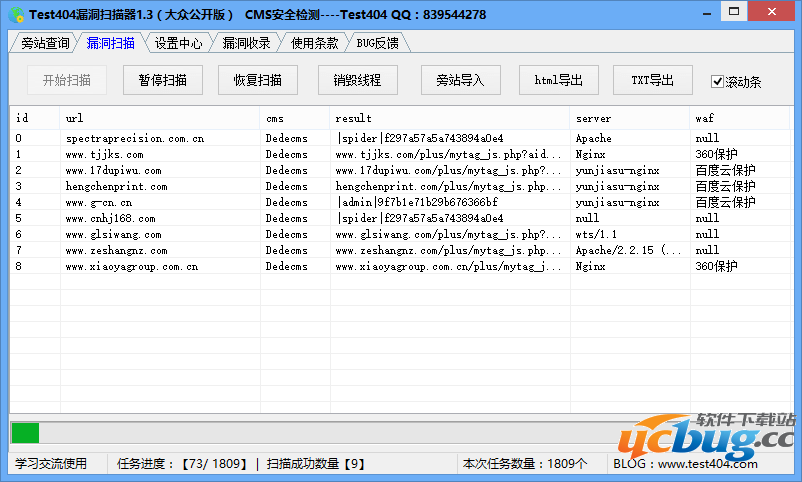The height and width of the screenshot is (482, 802).
Task: Click the 旁站导入 button
Action: point(460,80)
